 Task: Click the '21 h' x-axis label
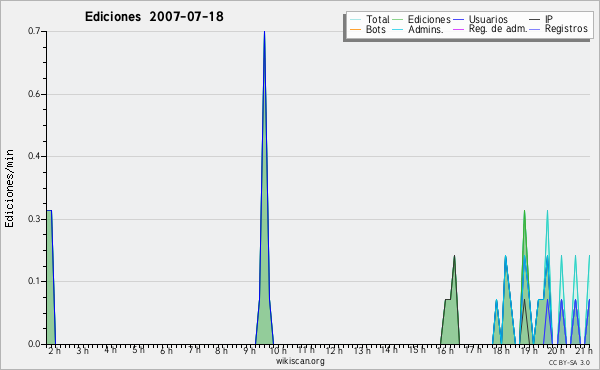[x=584, y=350]
